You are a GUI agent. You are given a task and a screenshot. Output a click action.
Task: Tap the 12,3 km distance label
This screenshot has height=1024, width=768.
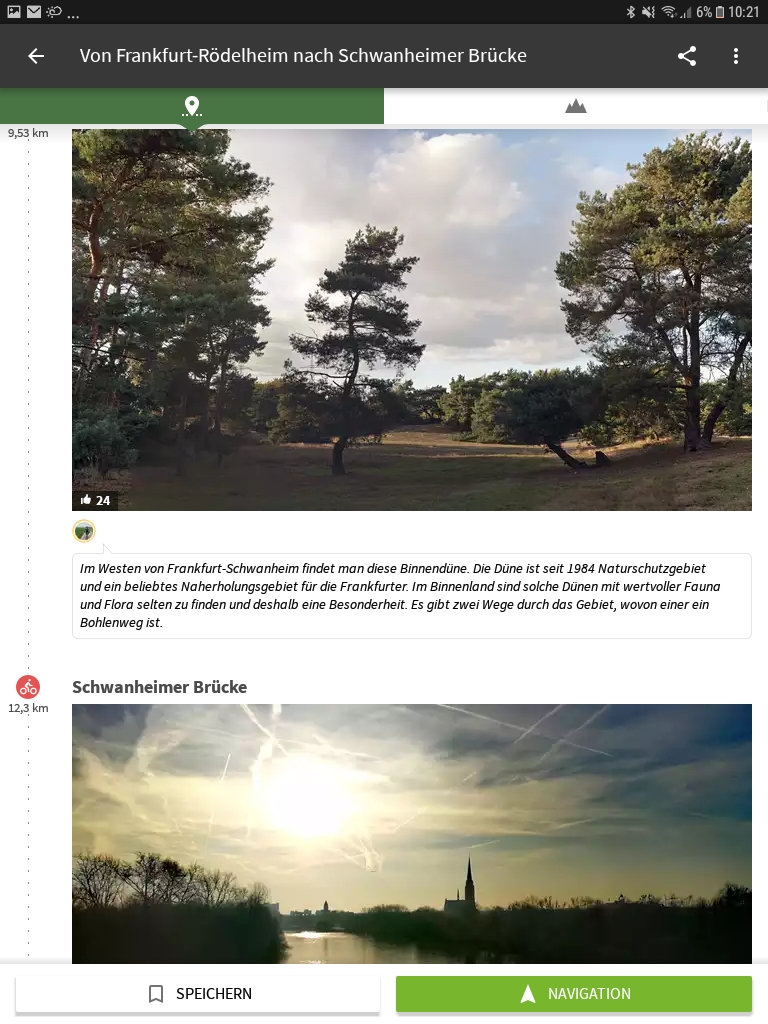click(x=28, y=708)
